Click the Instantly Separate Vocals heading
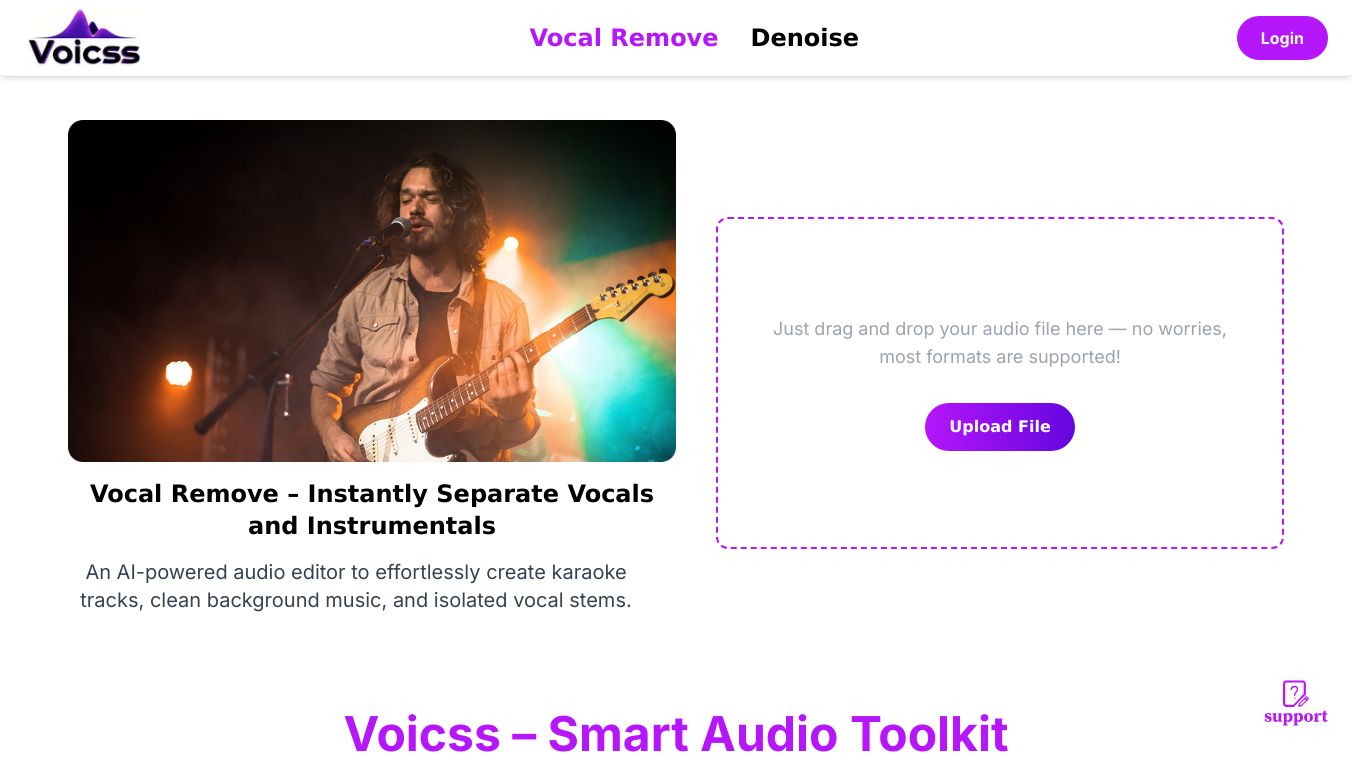The image size is (1352, 760). (372, 509)
